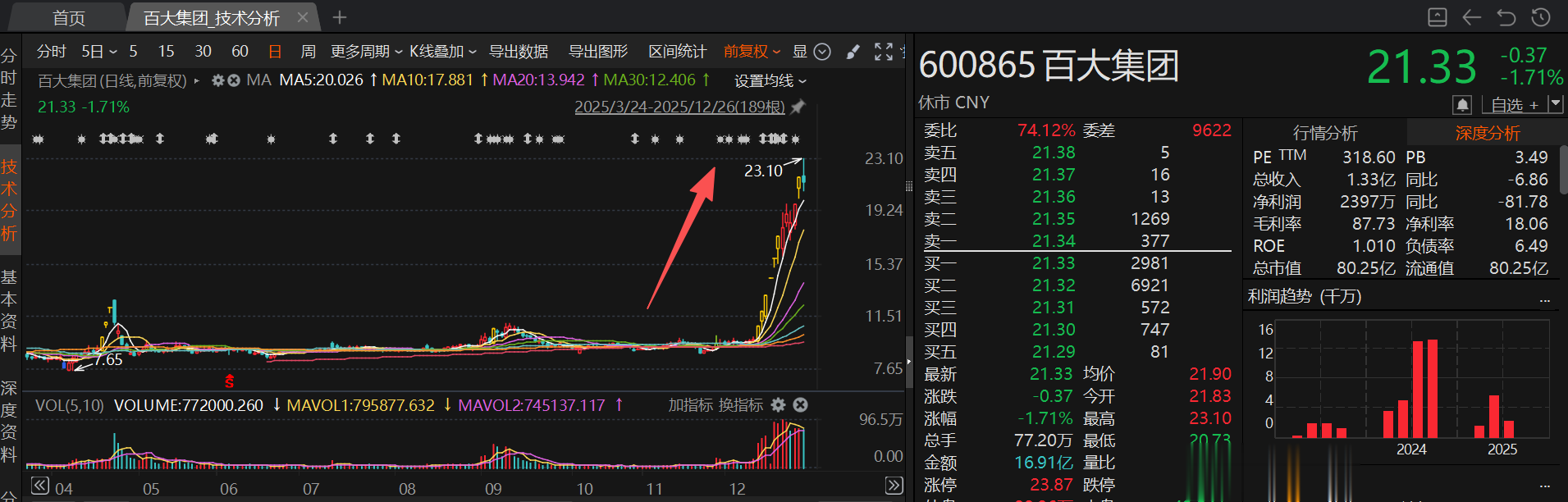Click the MA30:12.406 value label

[649, 80]
